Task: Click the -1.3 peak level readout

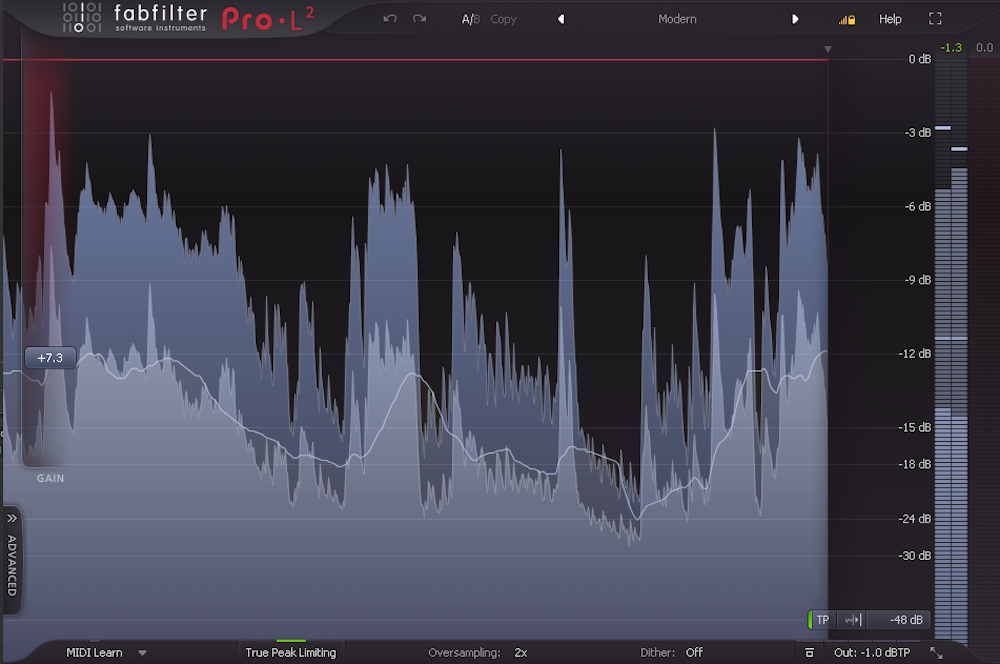Action: pyautogui.click(x=950, y=48)
